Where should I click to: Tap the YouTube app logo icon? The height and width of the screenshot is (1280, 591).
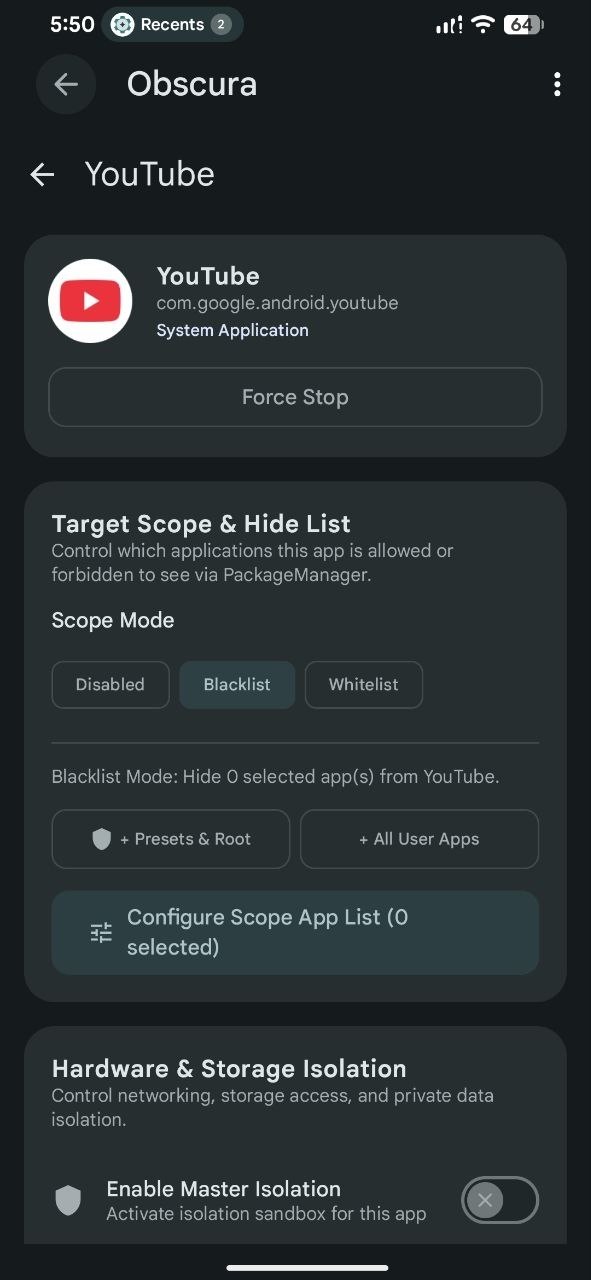(x=90, y=301)
